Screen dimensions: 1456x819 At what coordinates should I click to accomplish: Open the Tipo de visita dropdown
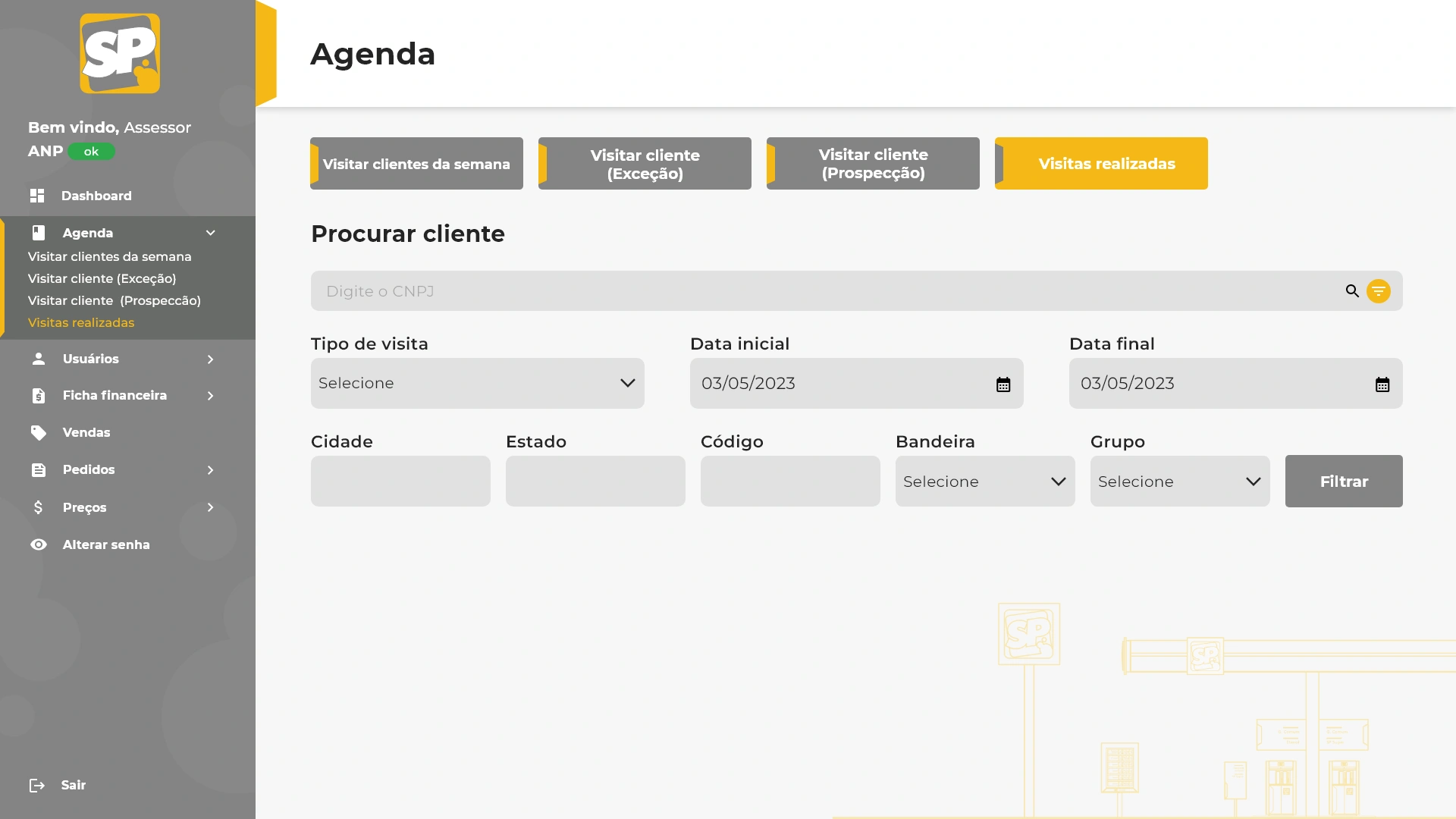tap(477, 383)
